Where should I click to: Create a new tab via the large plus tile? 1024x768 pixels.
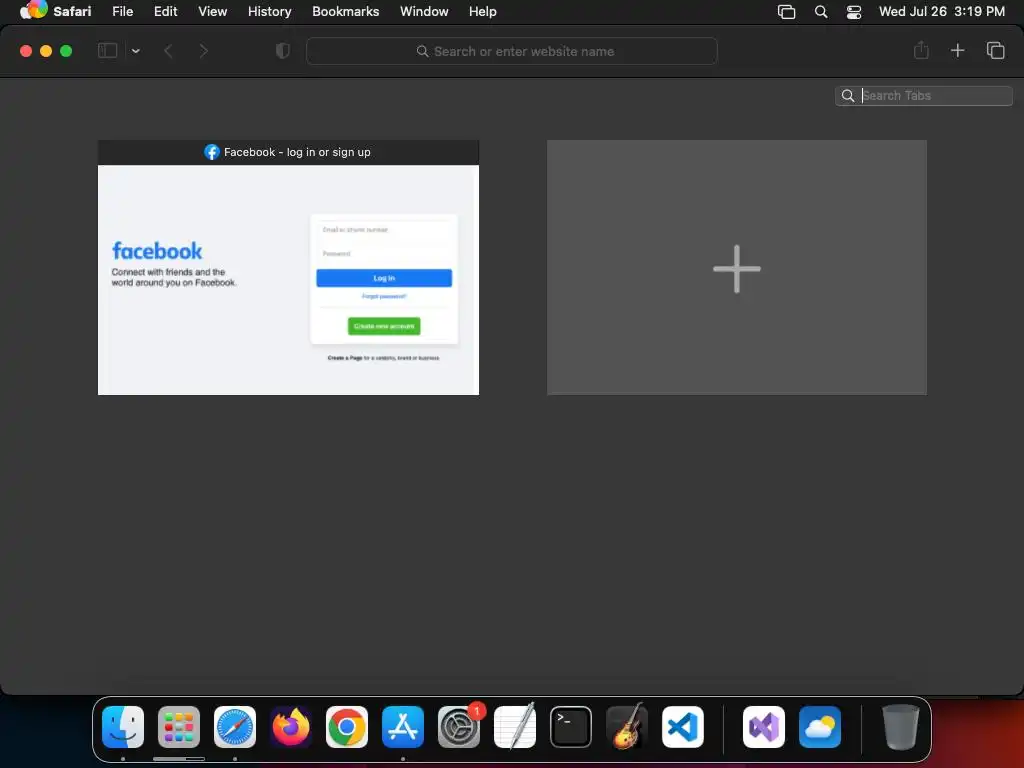(737, 268)
